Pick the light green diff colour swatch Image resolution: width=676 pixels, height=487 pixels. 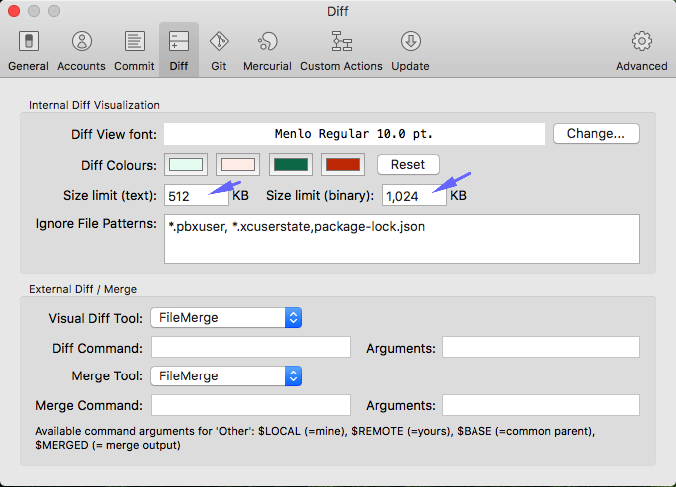(186, 165)
